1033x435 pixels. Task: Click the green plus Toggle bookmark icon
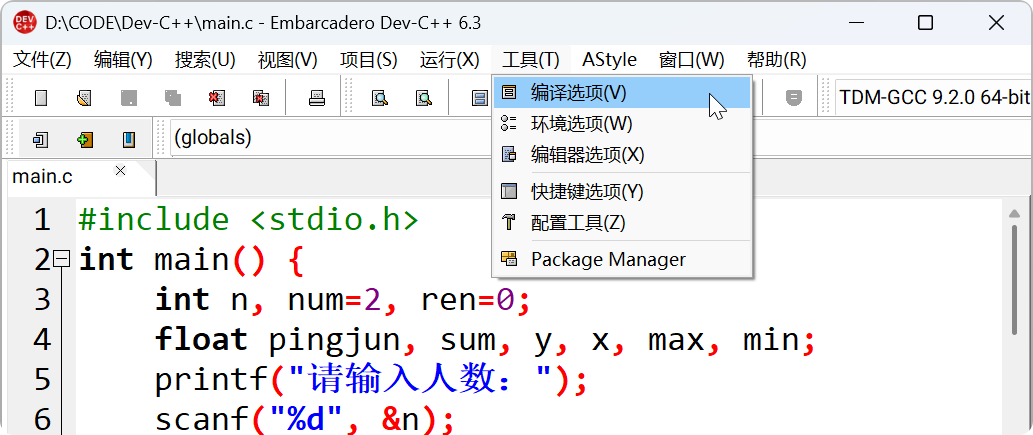(84, 140)
